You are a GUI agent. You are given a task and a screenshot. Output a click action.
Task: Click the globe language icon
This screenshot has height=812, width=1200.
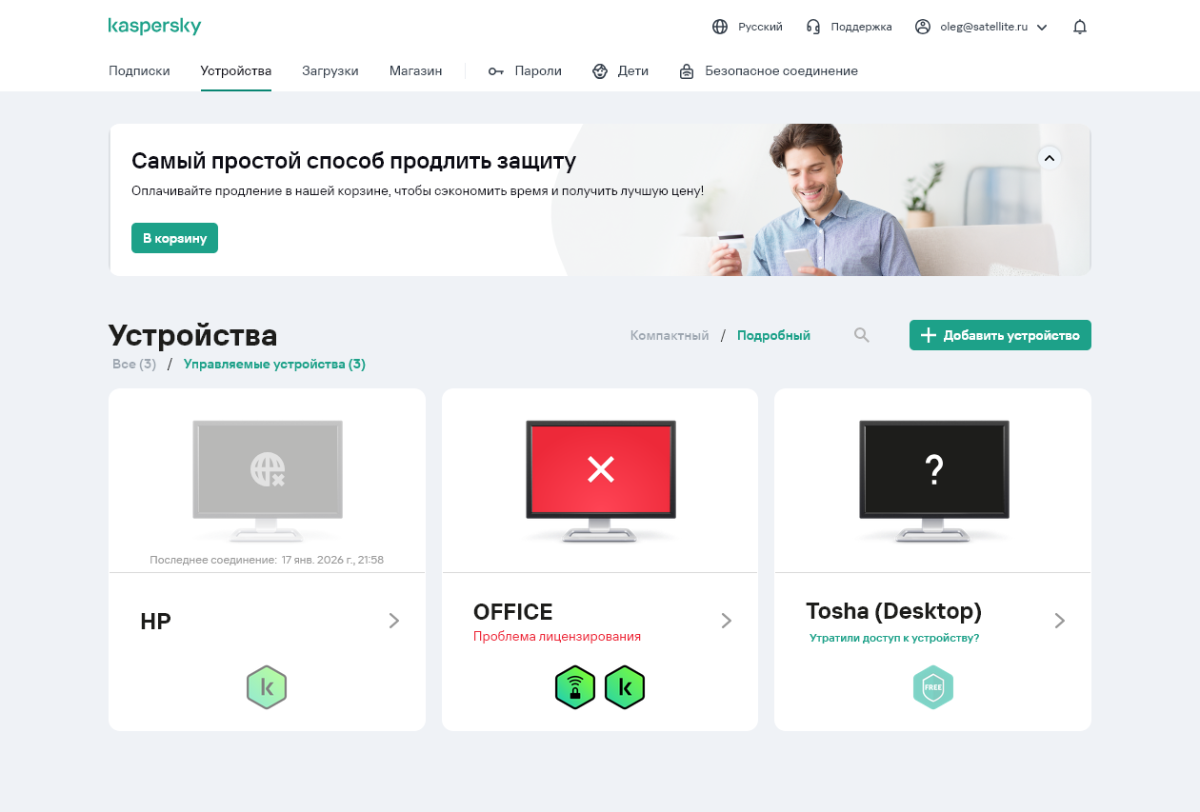720,27
